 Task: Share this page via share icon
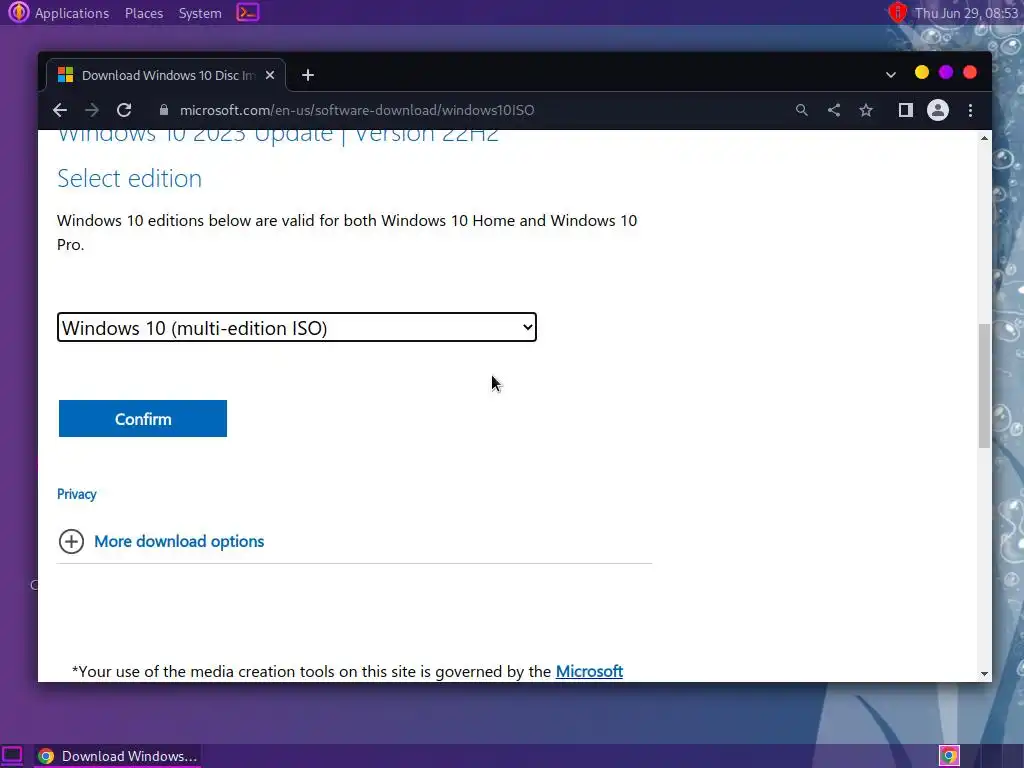pyautogui.click(x=834, y=110)
